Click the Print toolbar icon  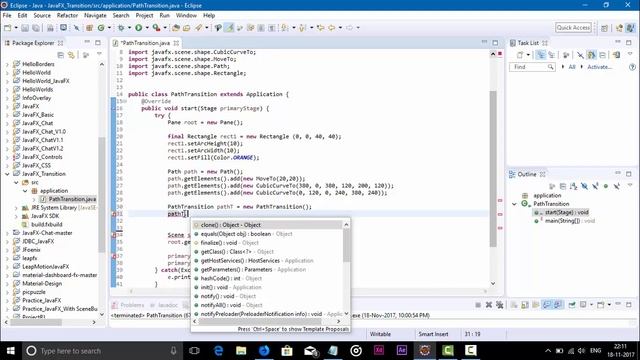50,28
